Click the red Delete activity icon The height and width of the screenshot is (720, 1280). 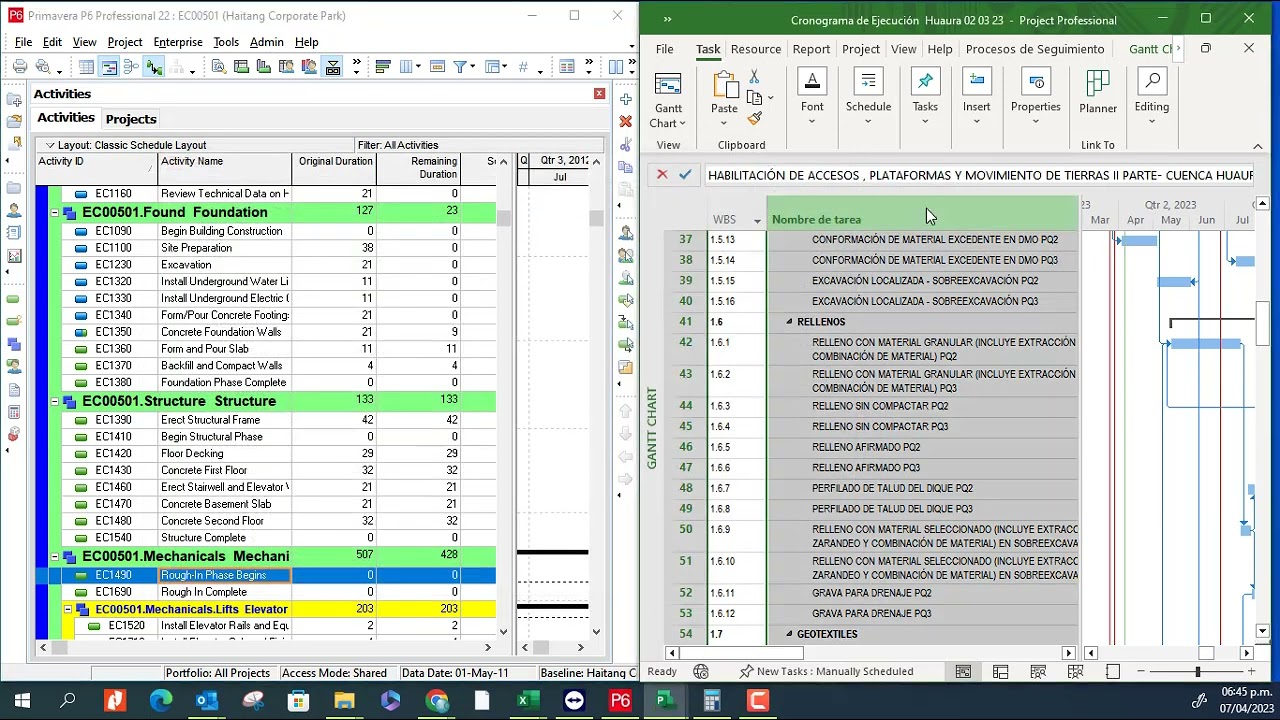click(x=626, y=122)
